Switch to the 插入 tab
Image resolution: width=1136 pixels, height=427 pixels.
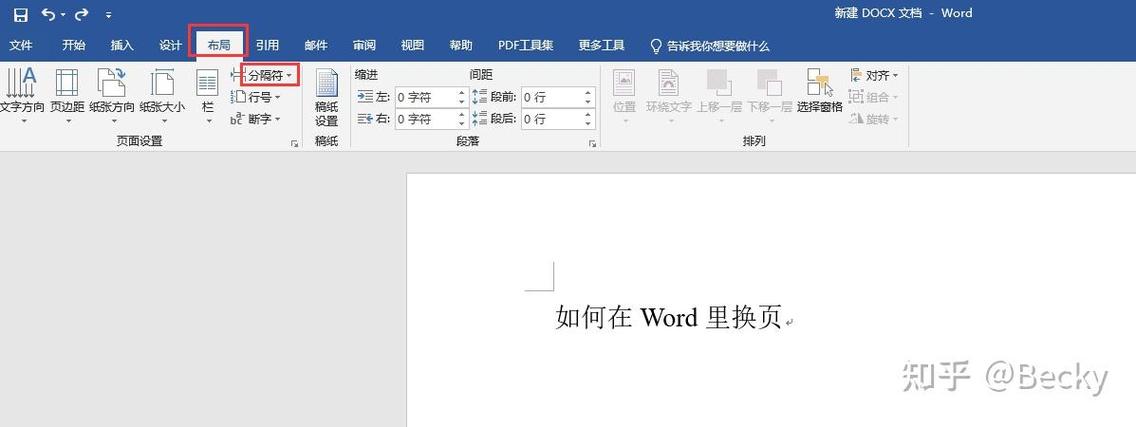click(122, 45)
